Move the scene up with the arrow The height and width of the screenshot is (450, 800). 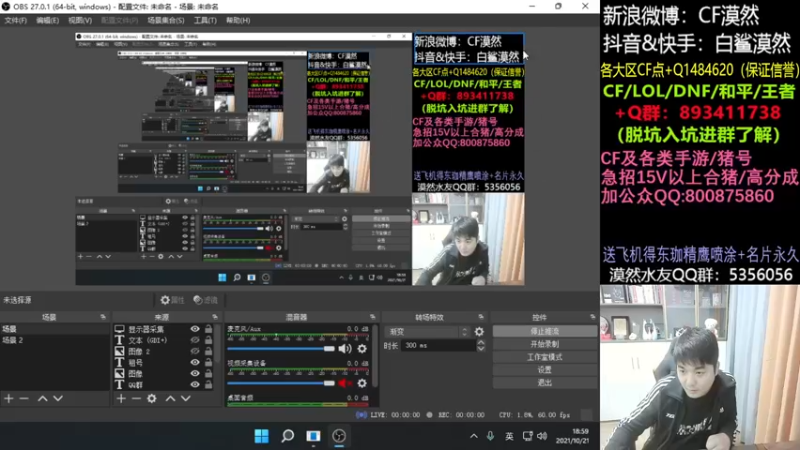42,398
